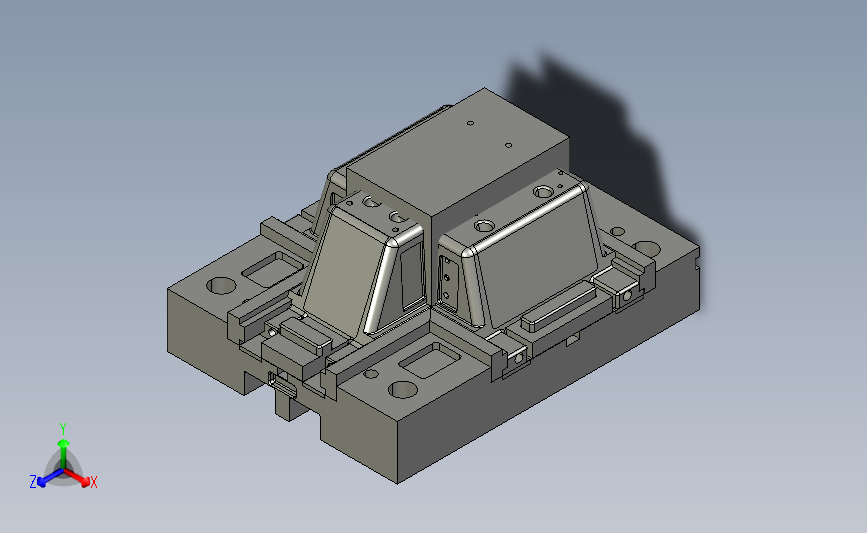The height and width of the screenshot is (533, 867).
Task: Select the large round hole on the left base corner
Action: coord(221,285)
